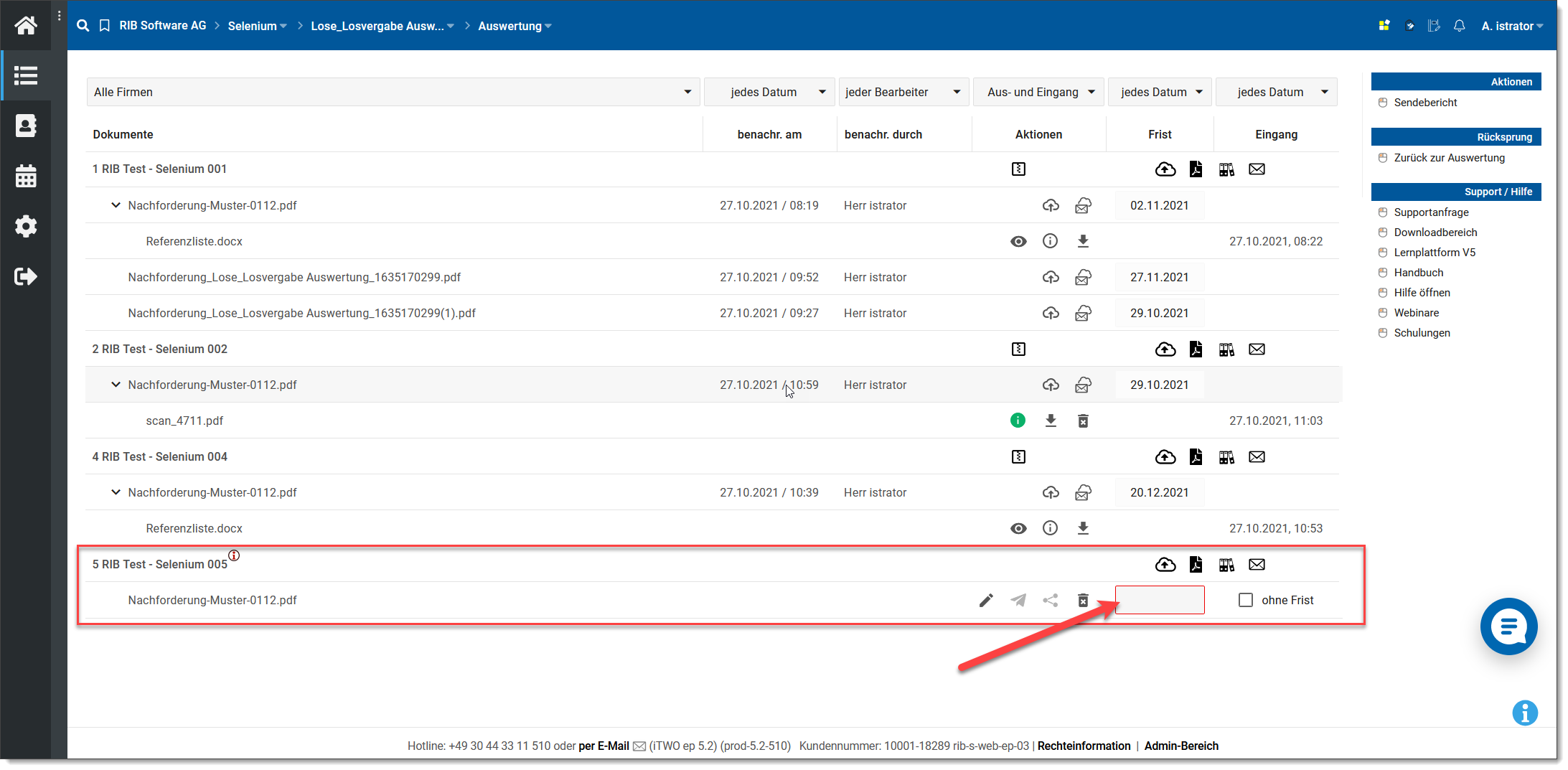The height and width of the screenshot is (770, 1568).
Task: Open the 'jeder Bearbeiter' dropdown
Action: [903, 92]
